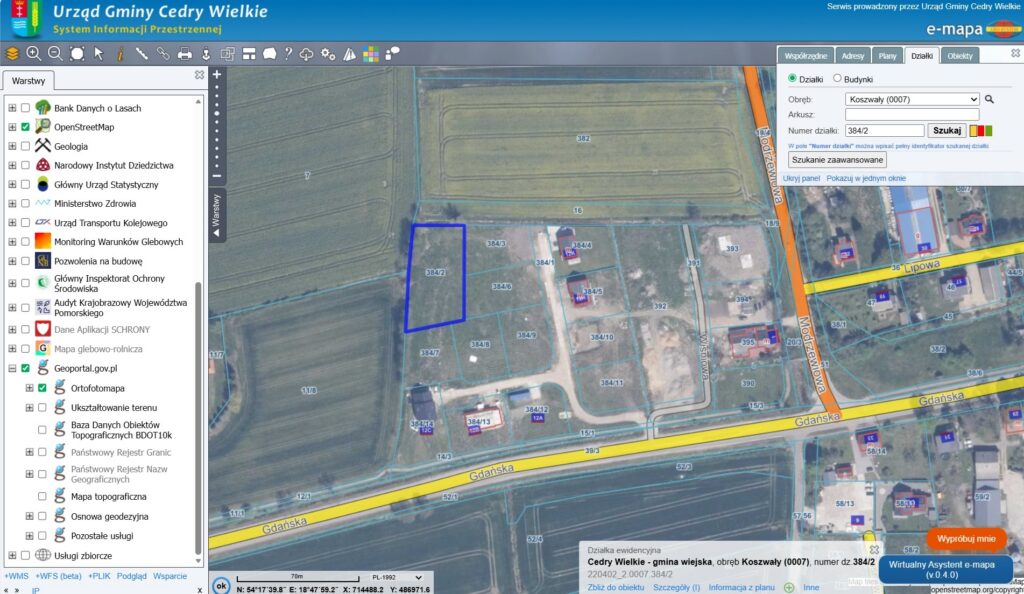Switch to the Współrzędne tab
Viewport: 1024px width, 594px height.
coord(805,56)
